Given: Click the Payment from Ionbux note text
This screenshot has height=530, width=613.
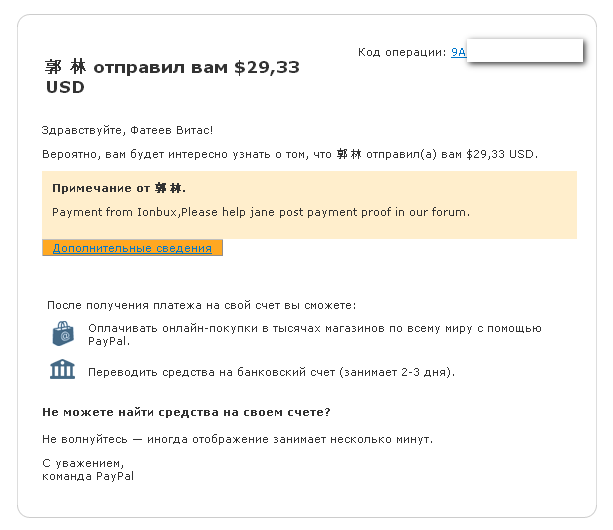Looking at the screenshot, I should 261,212.
